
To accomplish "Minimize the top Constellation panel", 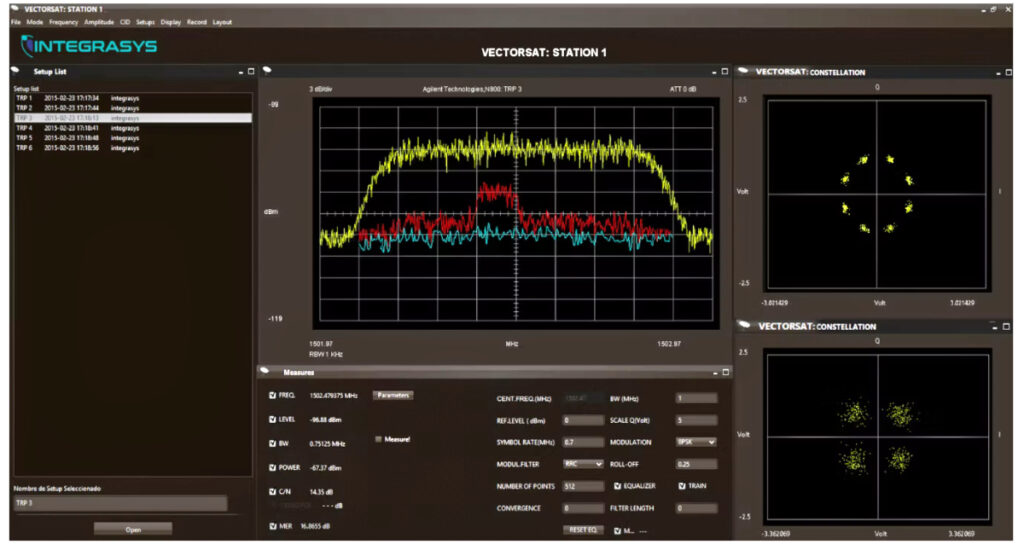I will 994,72.
